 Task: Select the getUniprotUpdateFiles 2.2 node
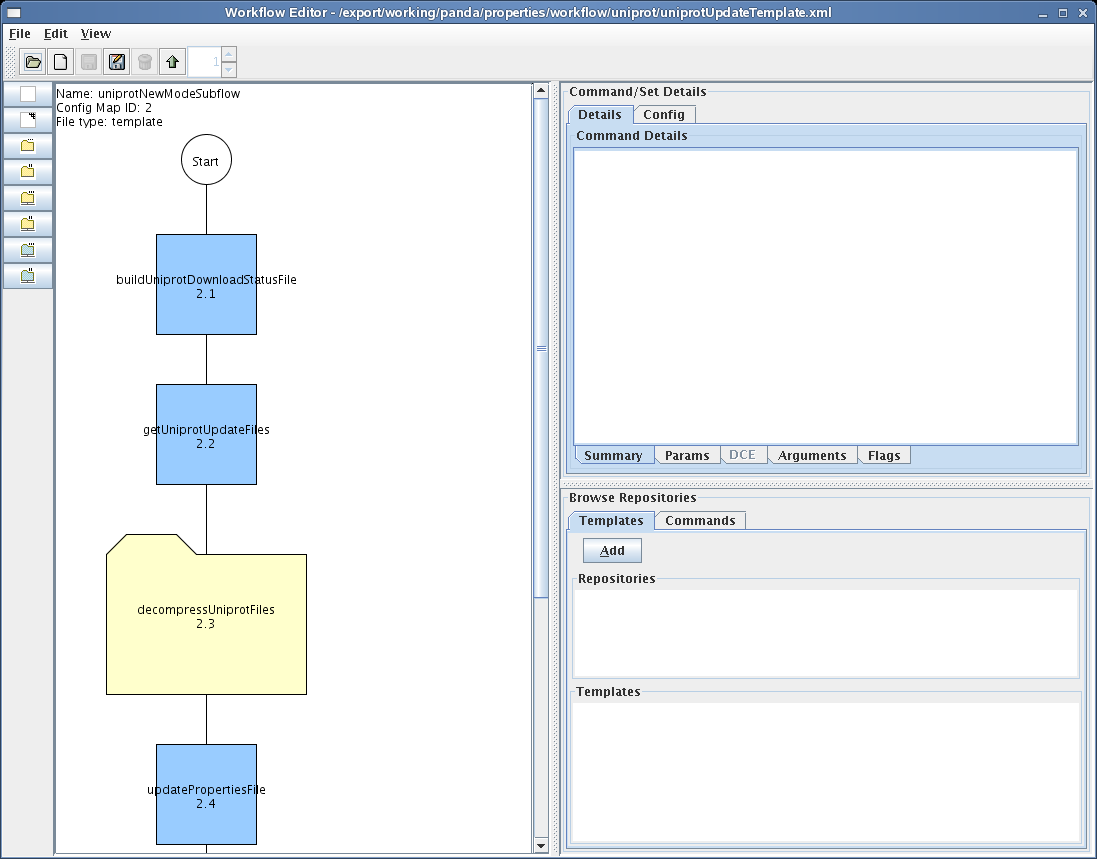point(206,434)
